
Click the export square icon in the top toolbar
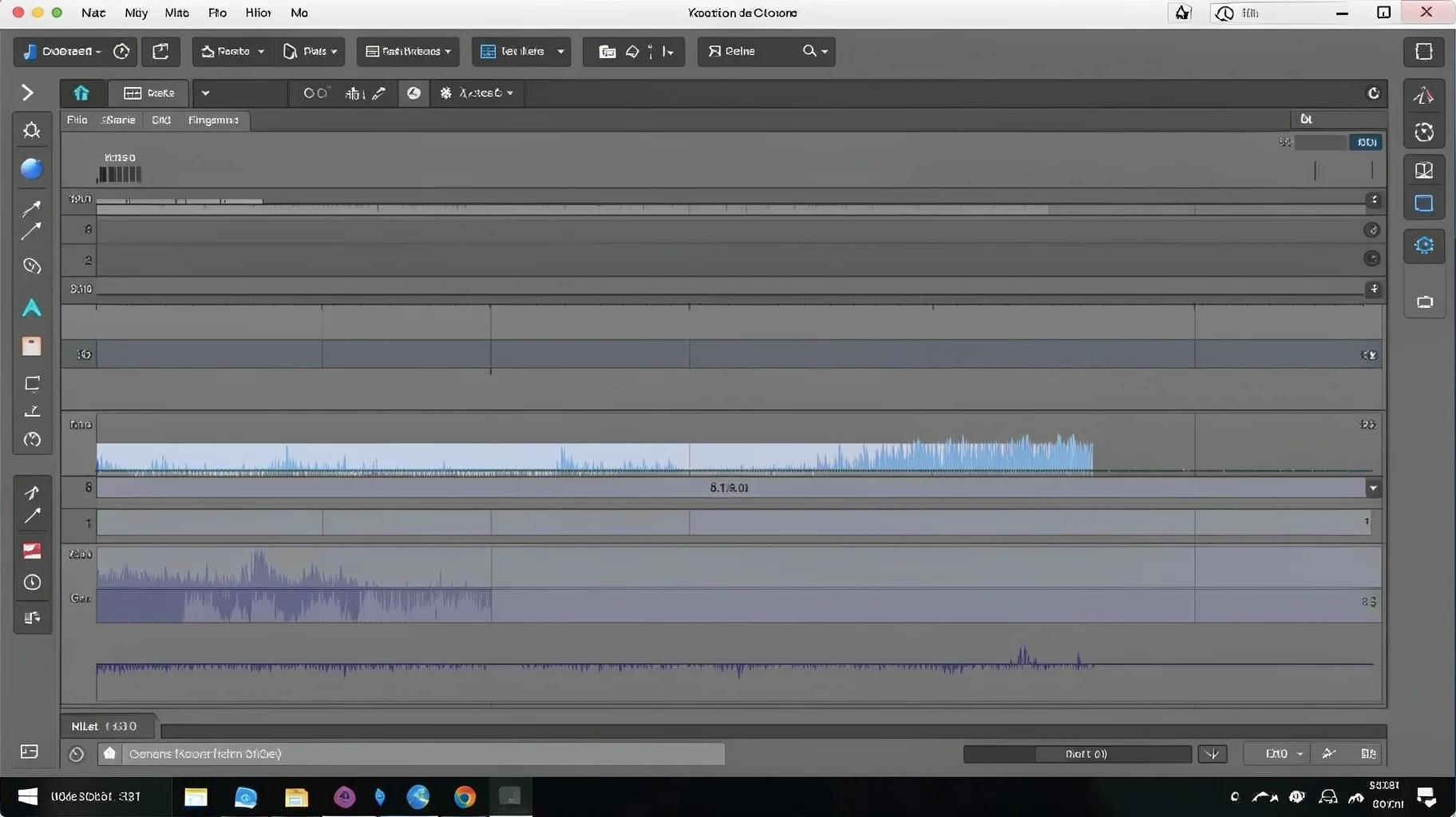(x=160, y=51)
